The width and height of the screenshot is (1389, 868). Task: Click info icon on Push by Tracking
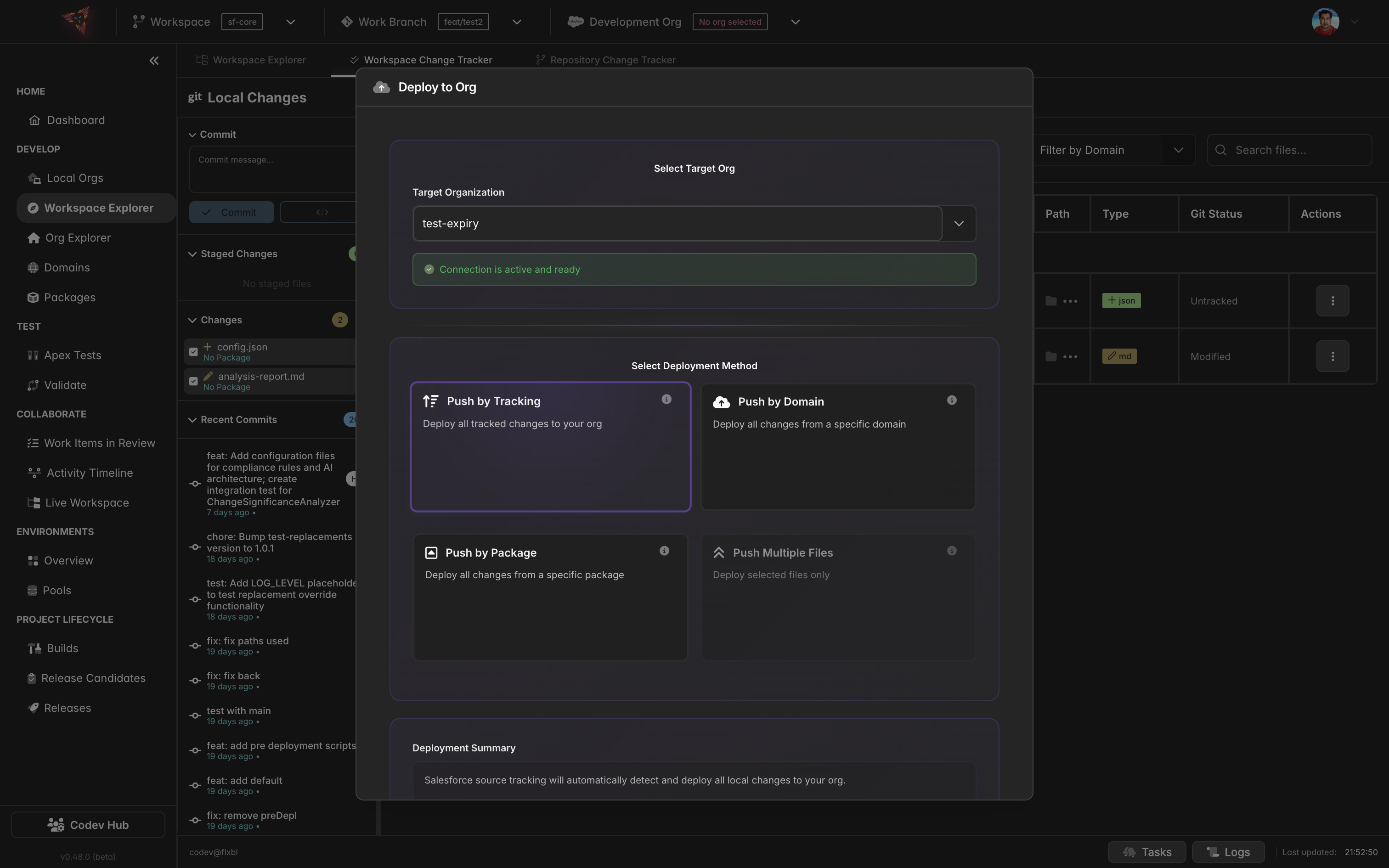point(666,399)
